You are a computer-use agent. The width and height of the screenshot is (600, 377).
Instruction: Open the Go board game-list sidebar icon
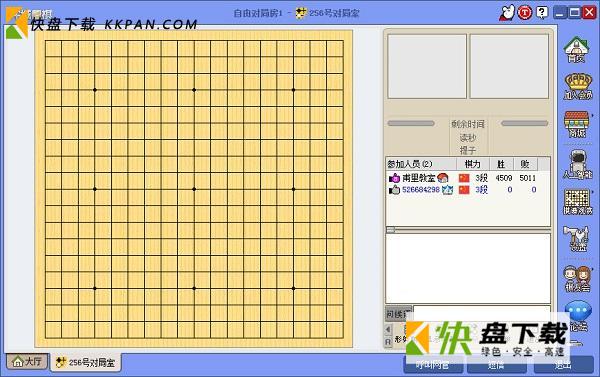pos(578,202)
